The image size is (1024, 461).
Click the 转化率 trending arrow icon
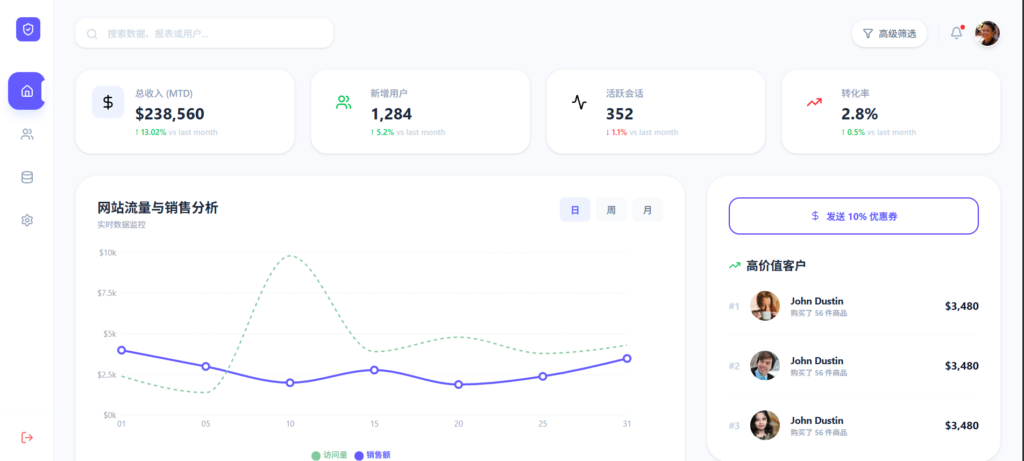point(814,103)
